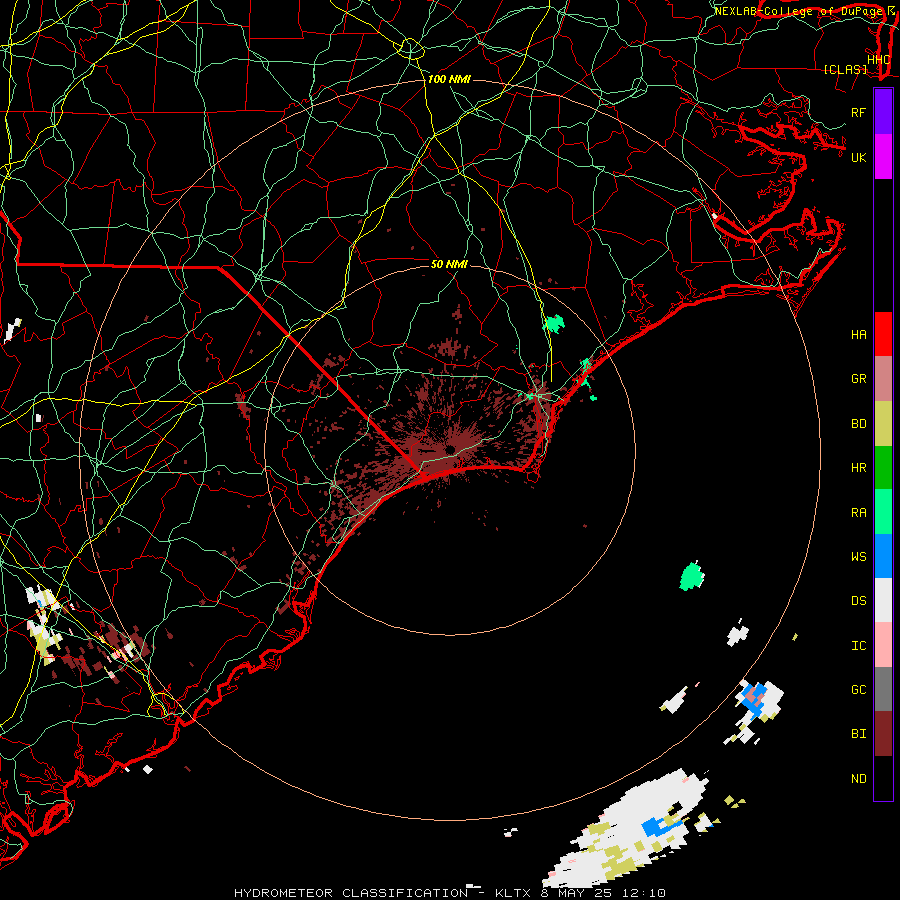Click the 12:10 timestamp
Screen dimensions: 900x900
[645, 893]
